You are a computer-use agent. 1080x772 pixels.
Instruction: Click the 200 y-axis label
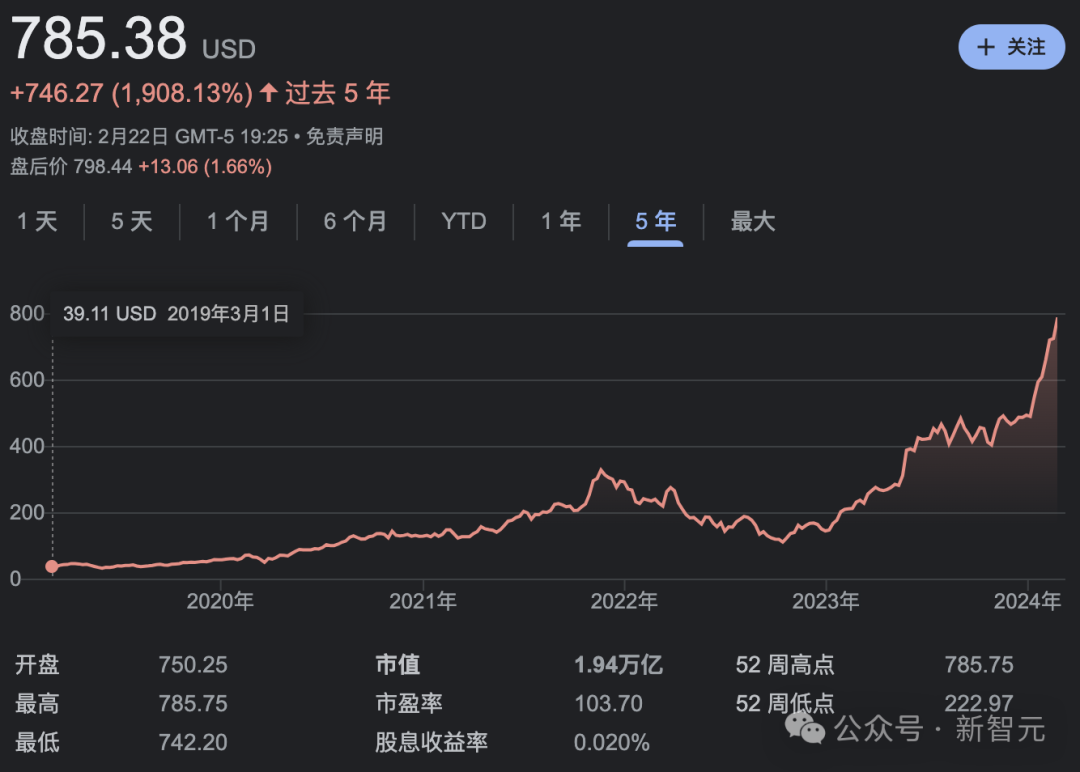tap(27, 512)
